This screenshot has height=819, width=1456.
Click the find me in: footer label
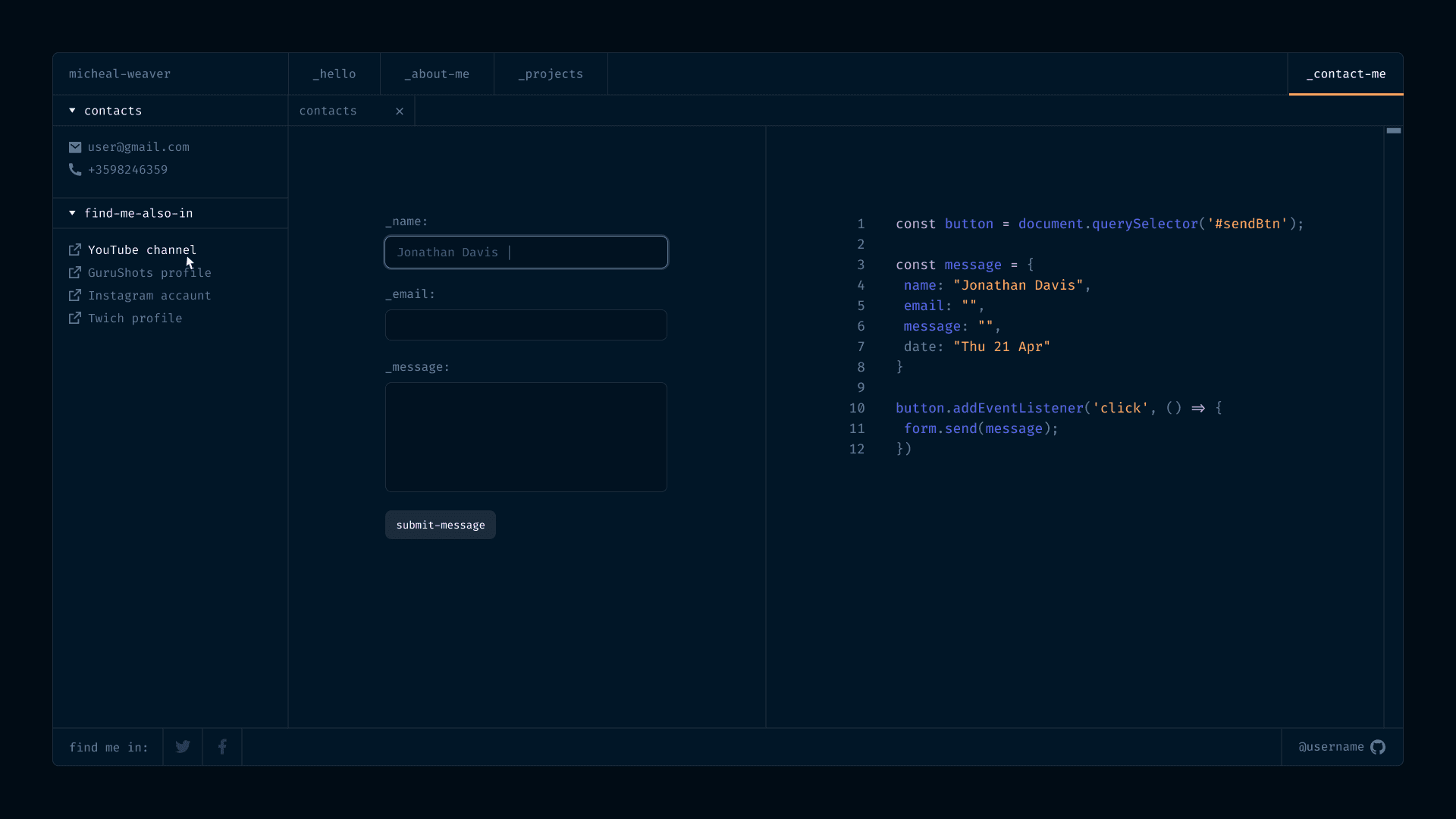tap(108, 747)
